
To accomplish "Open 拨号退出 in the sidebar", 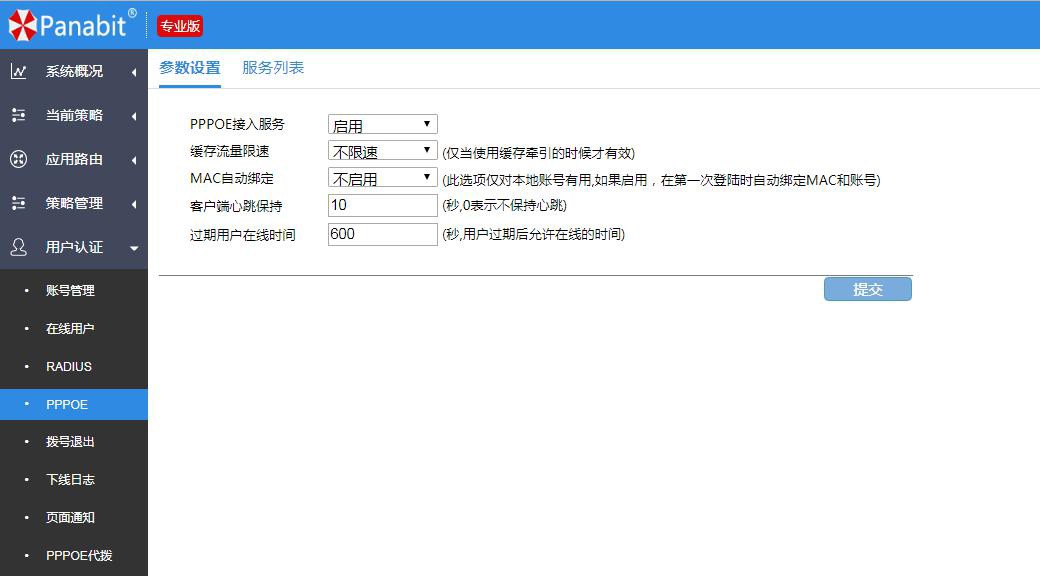I will click(70, 442).
